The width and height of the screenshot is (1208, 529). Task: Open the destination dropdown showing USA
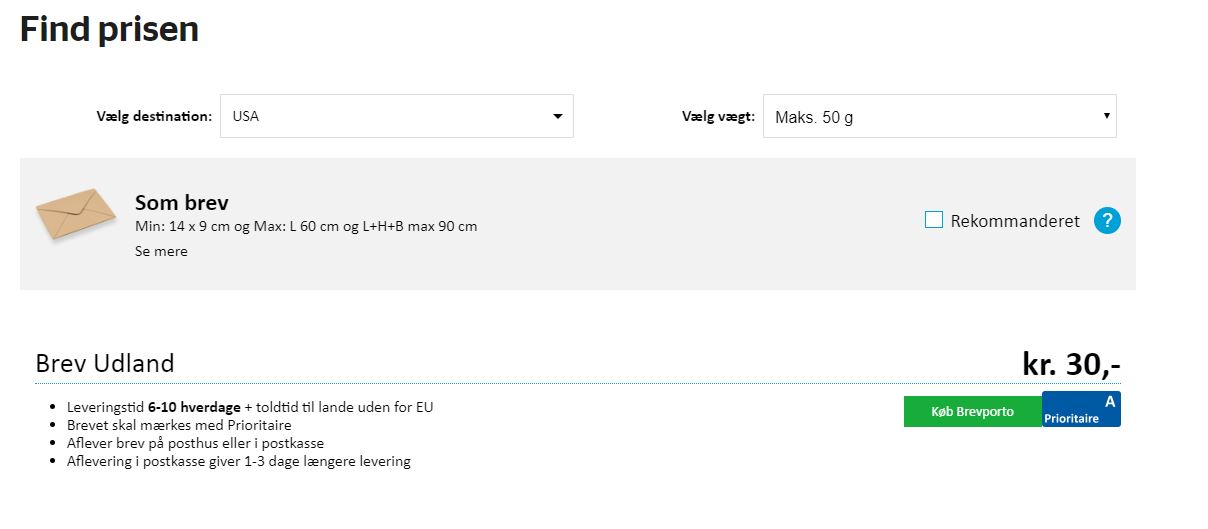pos(397,116)
